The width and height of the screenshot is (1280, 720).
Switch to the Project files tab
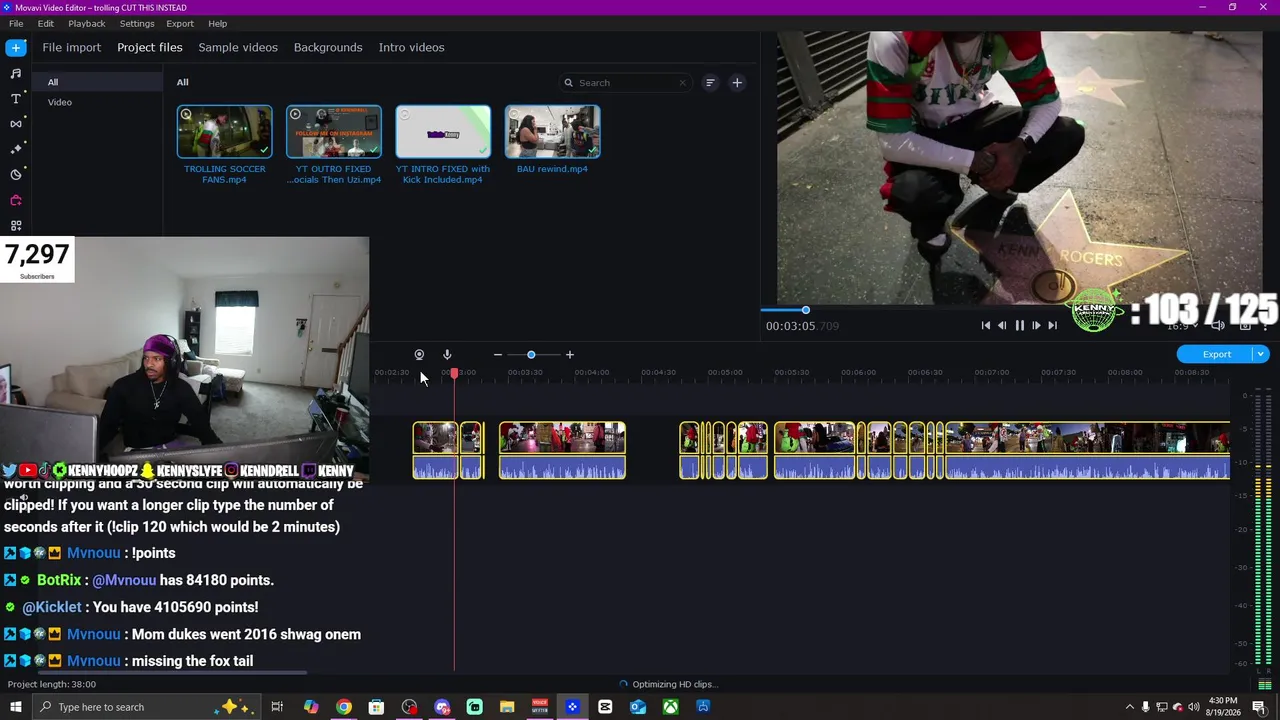point(150,47)
